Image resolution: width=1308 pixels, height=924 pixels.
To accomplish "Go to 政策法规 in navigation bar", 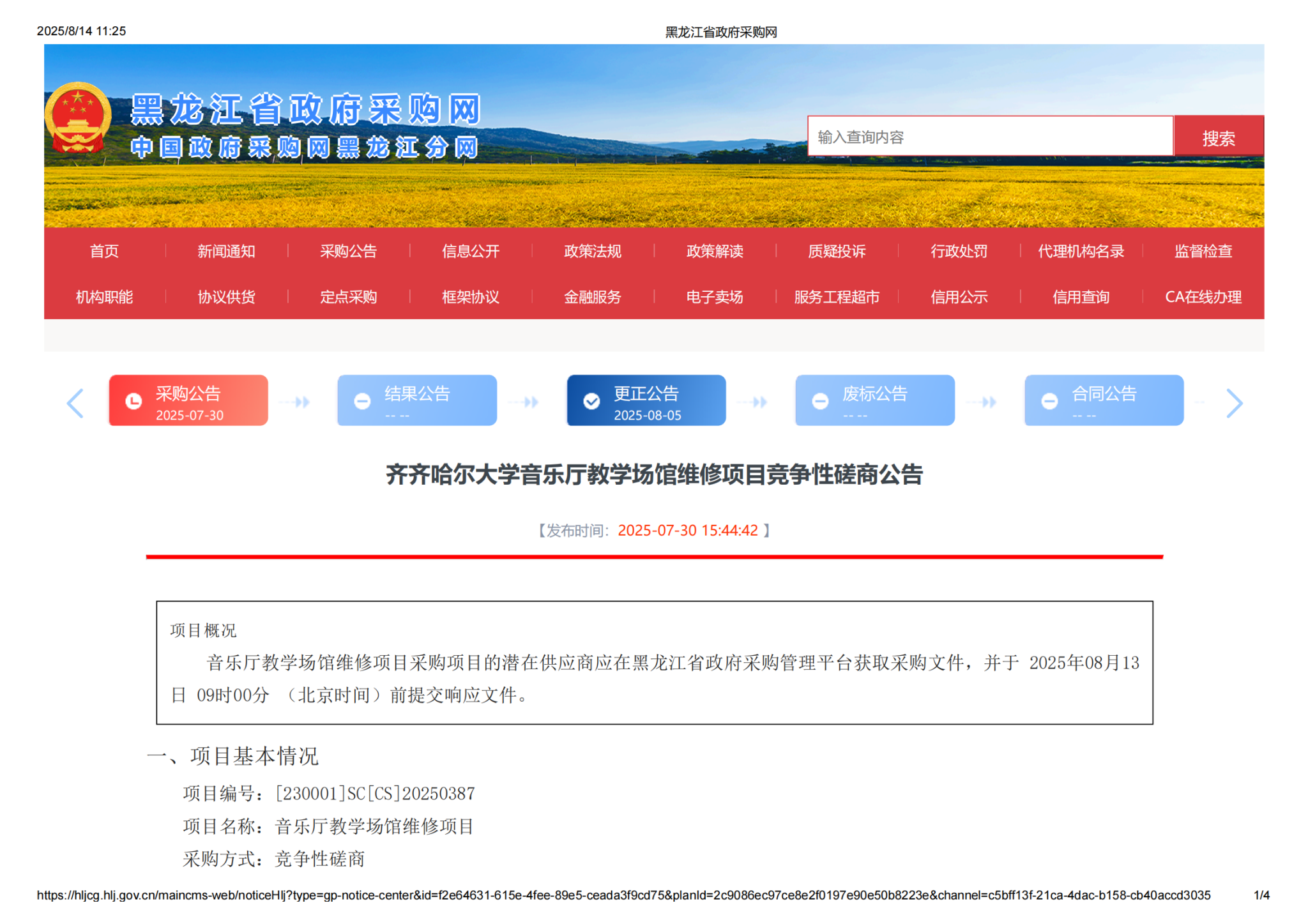I will pos(592,251).
